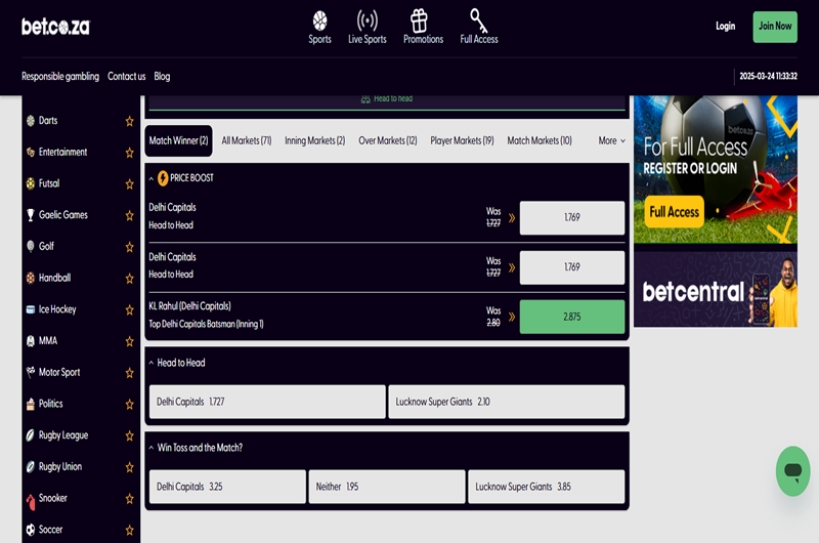Image resolution: width=819 pixels, height=543 pixels.
Task: Select the Match Winner (2) tab
Action: [x=179, y=140]
